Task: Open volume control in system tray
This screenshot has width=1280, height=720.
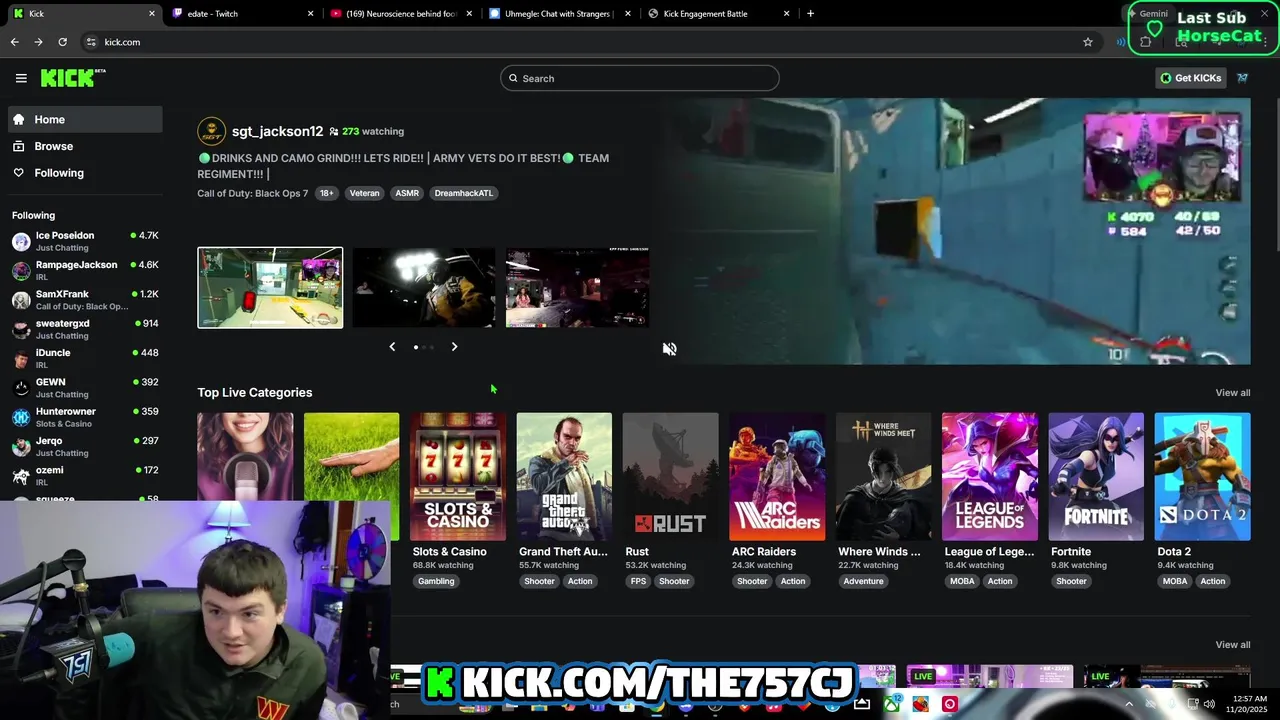Action: click(1209, 704)
